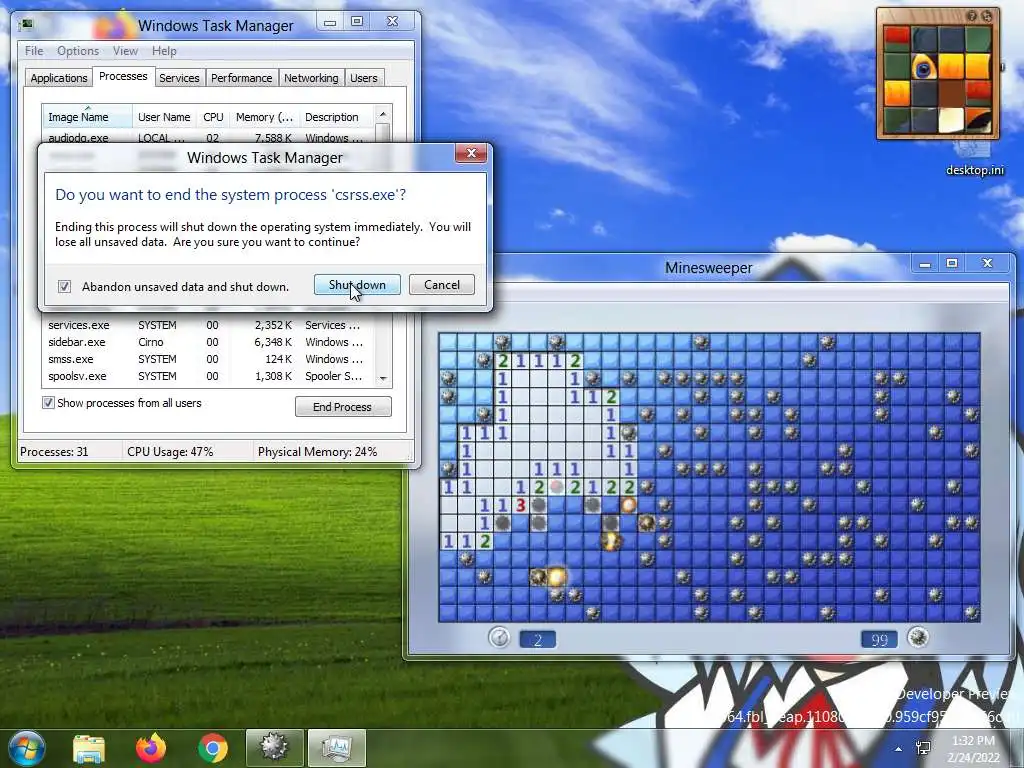Image resolution: width=1024 pixels, height=768 pixels.
Task: Click the Minesweeper mines remaining value 99
Action: 879,639
